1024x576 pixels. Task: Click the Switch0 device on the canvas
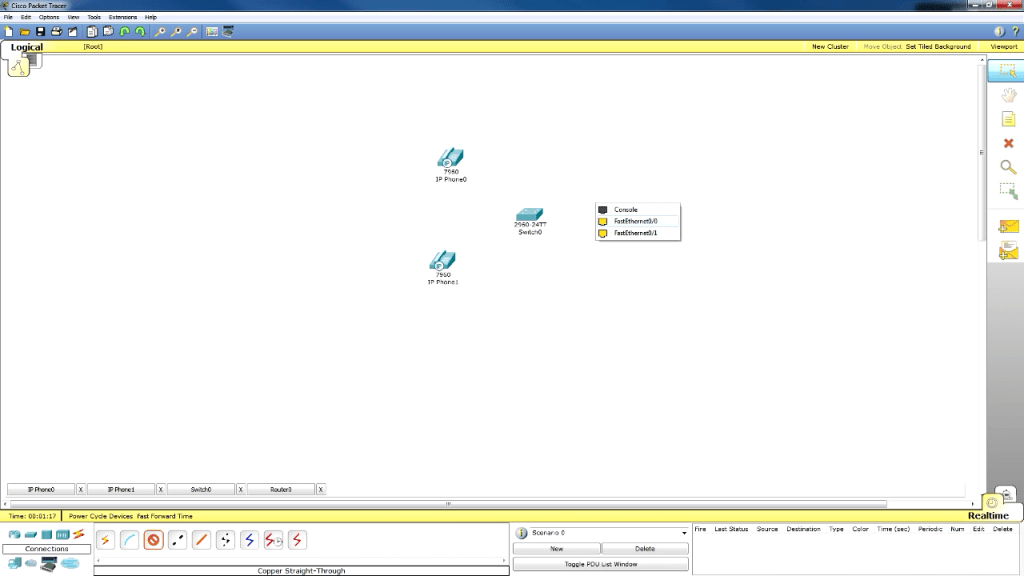pyautogui.click(x=530, y=215)
